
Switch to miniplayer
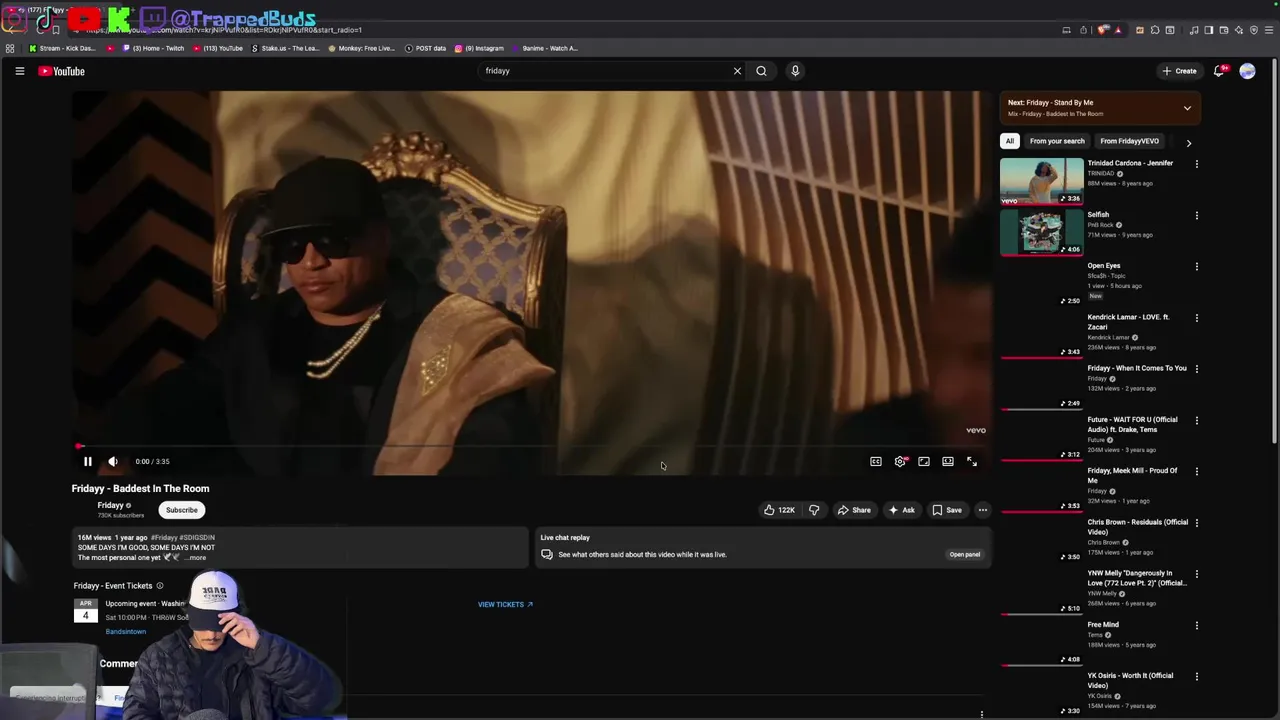tap(924, 461)
